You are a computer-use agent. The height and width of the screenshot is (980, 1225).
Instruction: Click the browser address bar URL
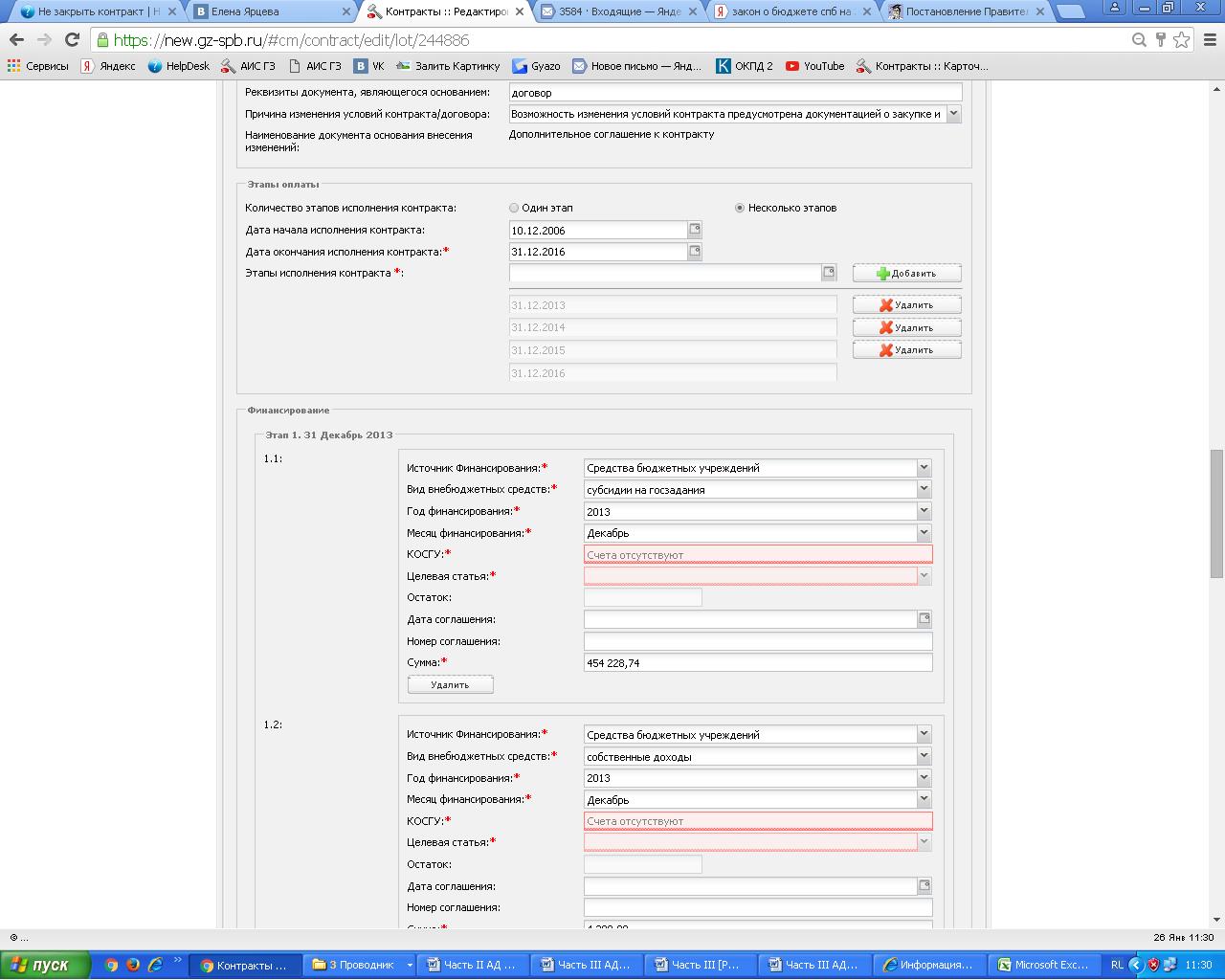point(292,40)
